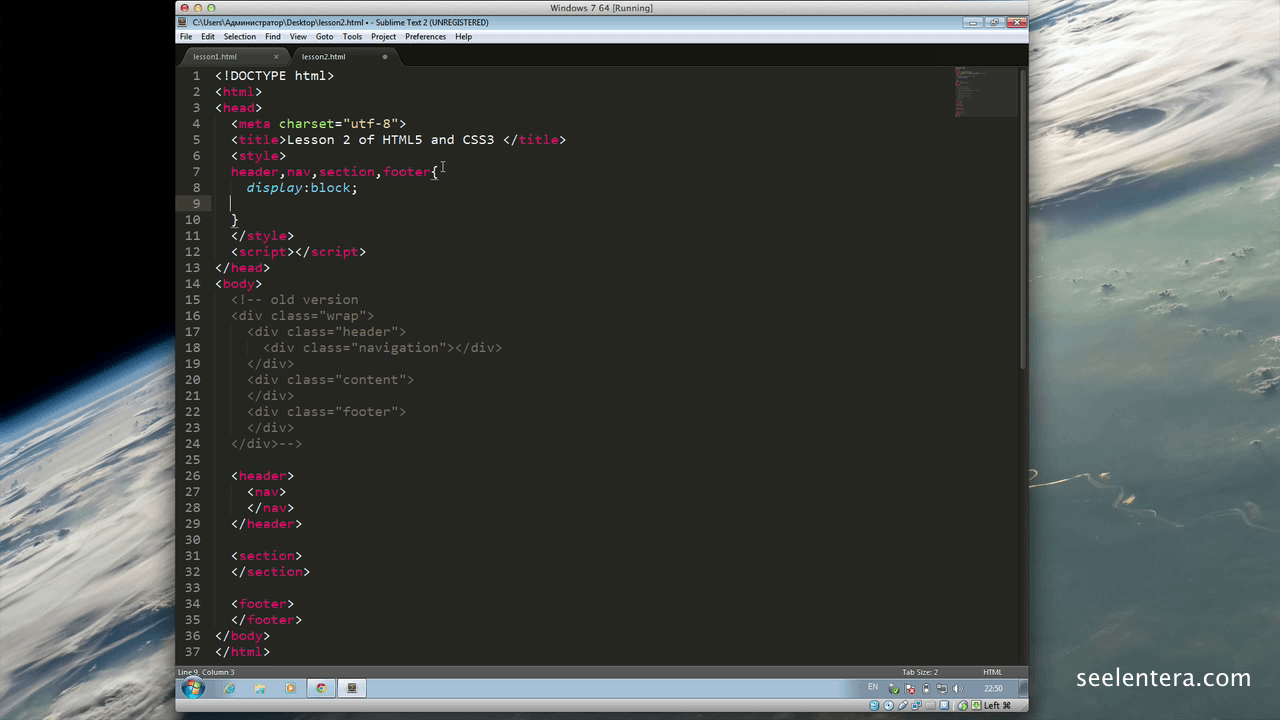Click the Sublime Text taskbar button
Viewport: 1280px width, 720px height.
tap(352, 688)
